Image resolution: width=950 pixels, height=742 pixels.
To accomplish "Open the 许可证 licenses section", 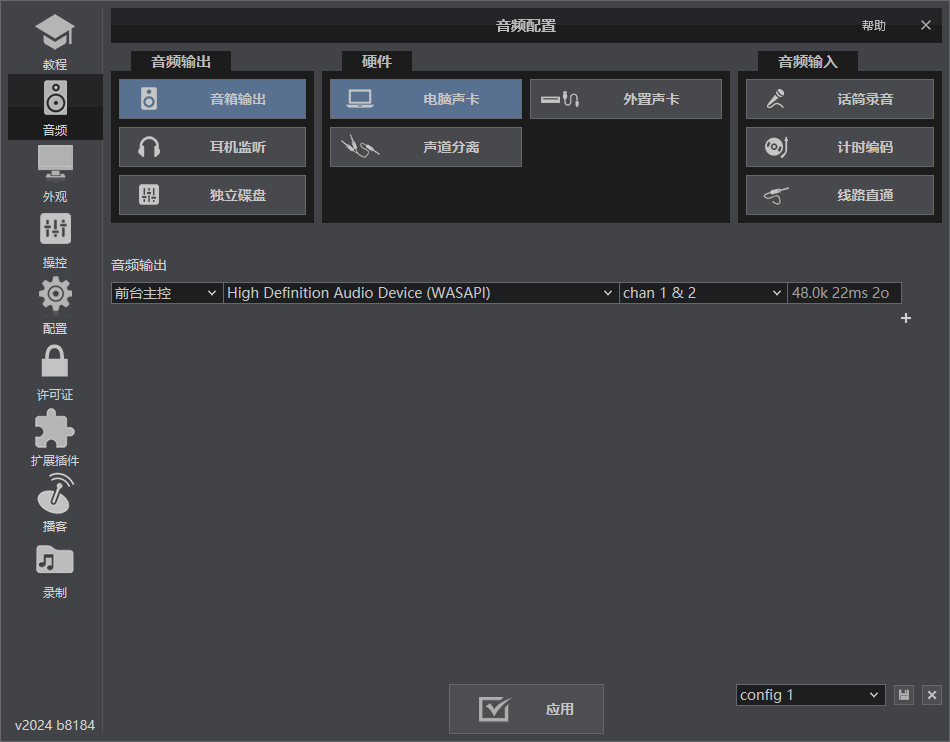I will (x=55, y=371).
